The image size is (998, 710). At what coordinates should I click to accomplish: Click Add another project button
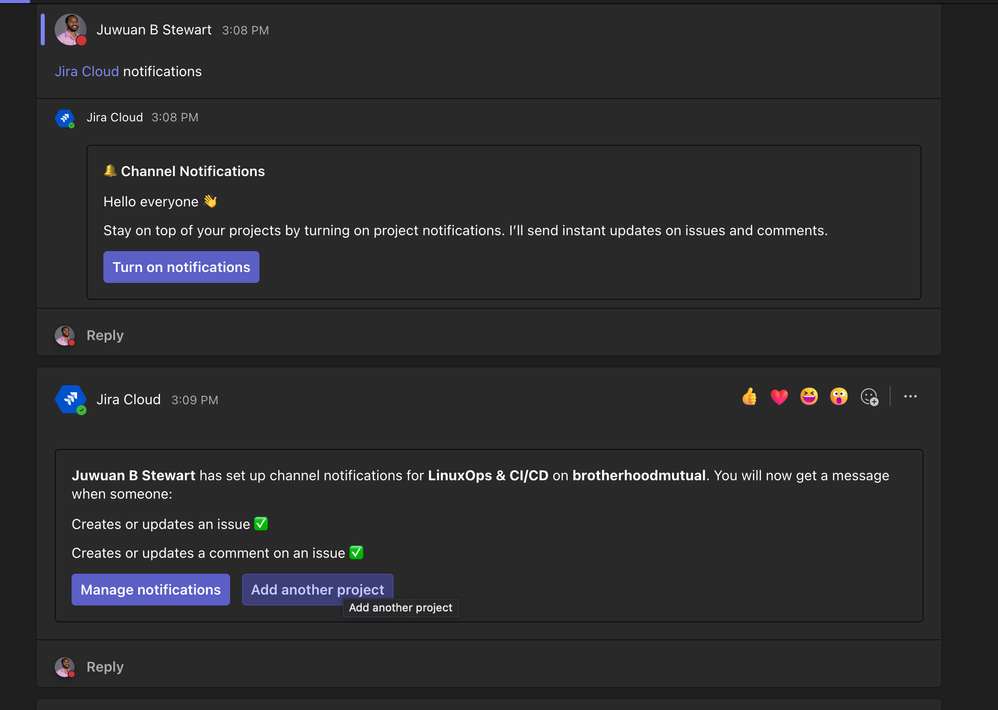click(318, 590)
